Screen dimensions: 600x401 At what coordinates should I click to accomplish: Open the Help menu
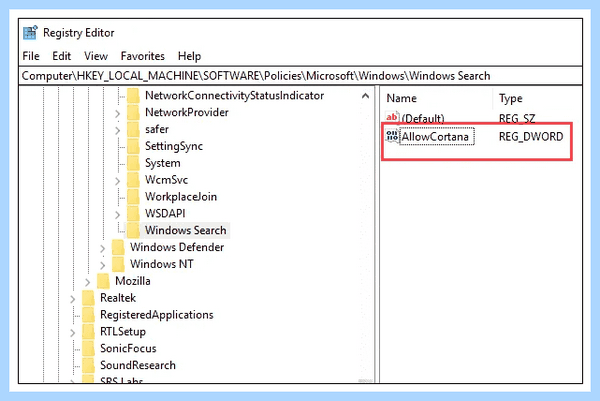click(x=189, y=56)
